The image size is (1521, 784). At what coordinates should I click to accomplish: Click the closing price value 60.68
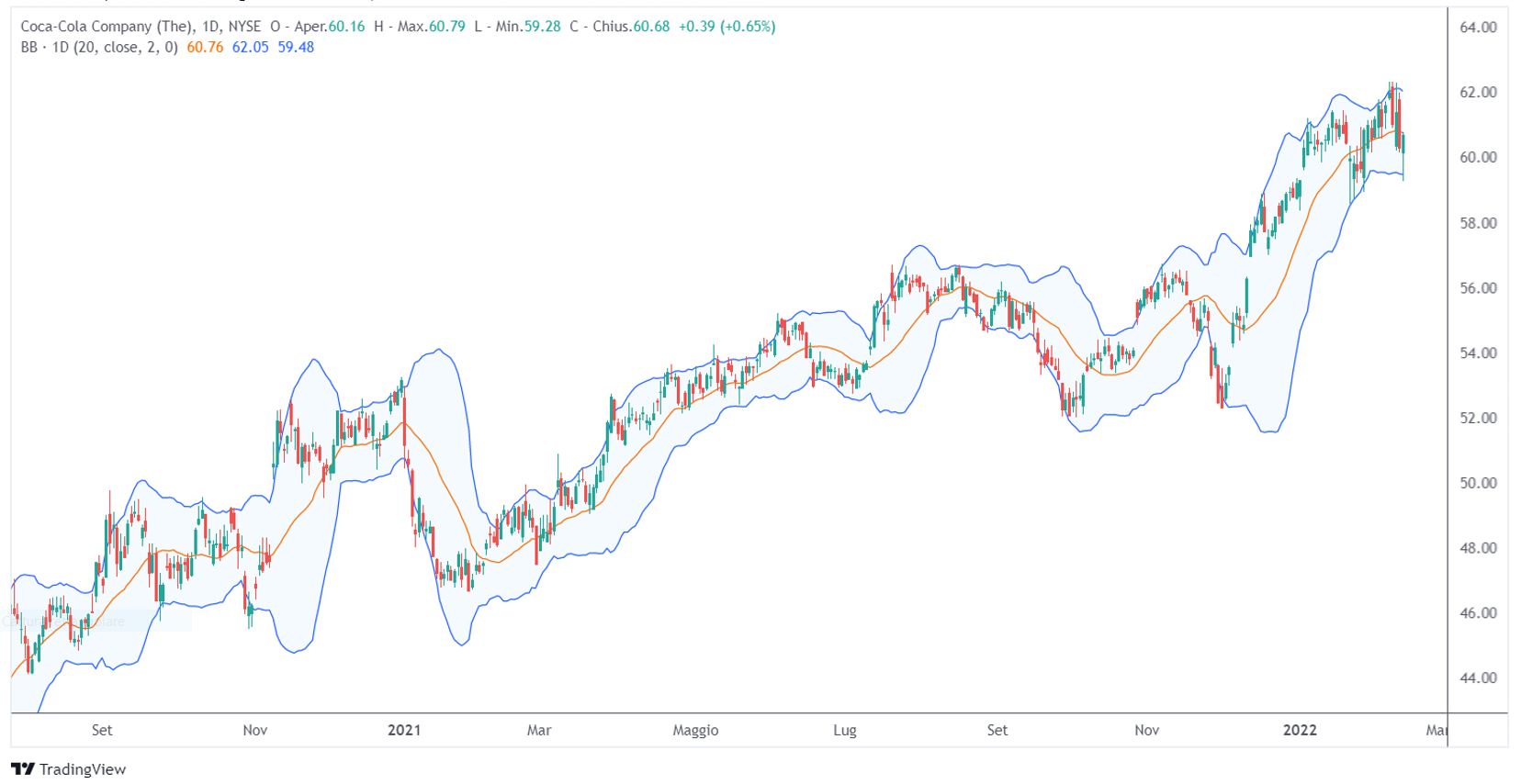pos(651,27)
